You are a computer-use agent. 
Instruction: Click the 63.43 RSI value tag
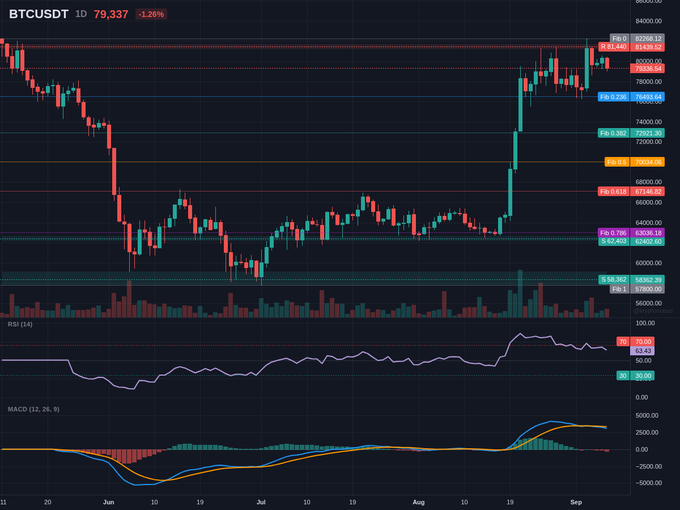coord(642,350)
